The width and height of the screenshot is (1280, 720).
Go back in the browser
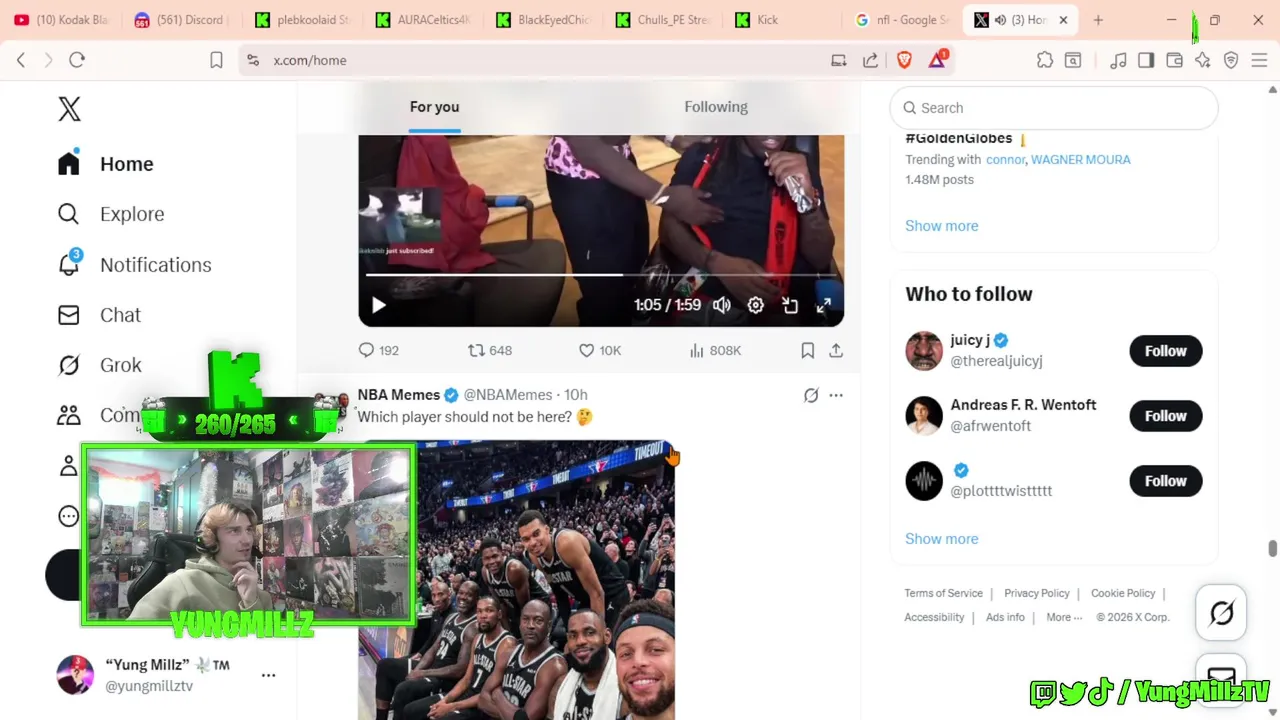(21, 60)
